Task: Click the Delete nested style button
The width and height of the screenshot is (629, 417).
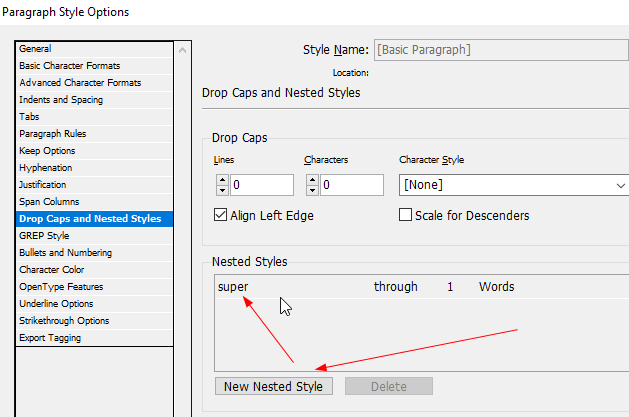Action: point(389,386)
